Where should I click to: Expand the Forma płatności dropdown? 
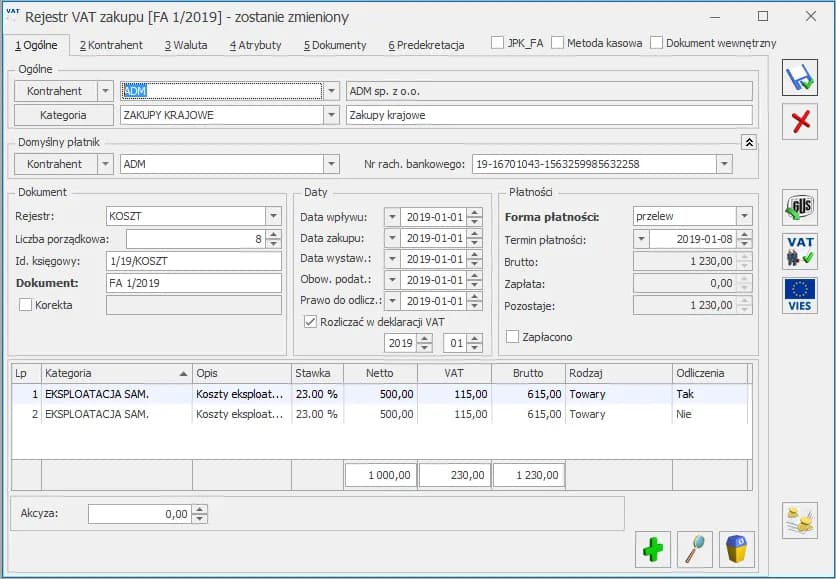pyautogui.click(x=744, y=216)
